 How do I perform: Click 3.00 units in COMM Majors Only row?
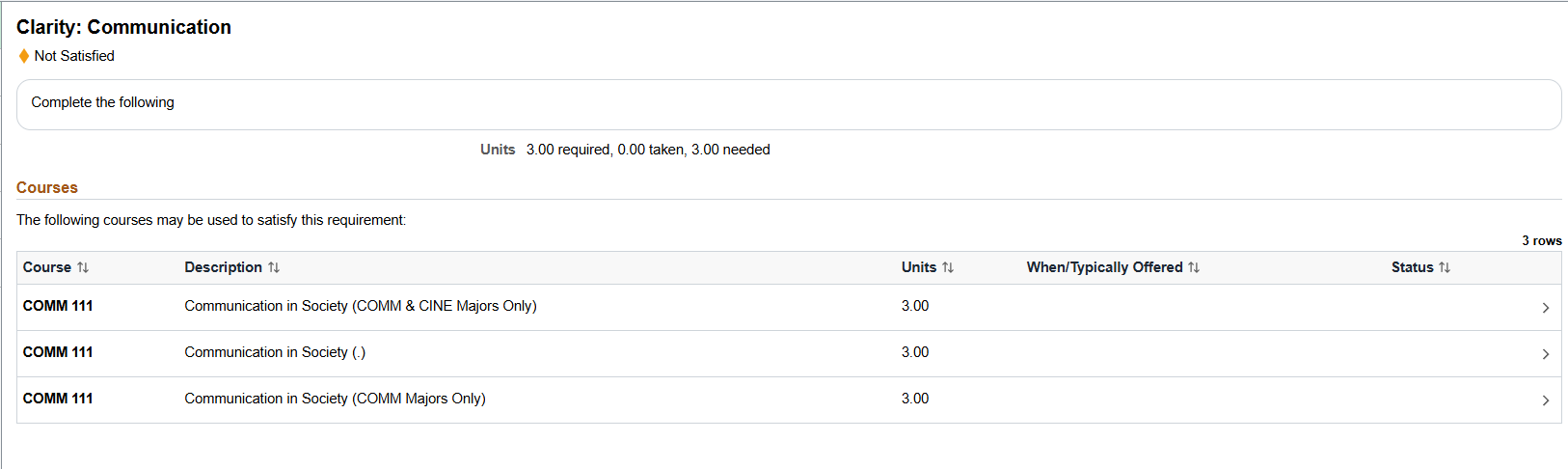[915, 399]
